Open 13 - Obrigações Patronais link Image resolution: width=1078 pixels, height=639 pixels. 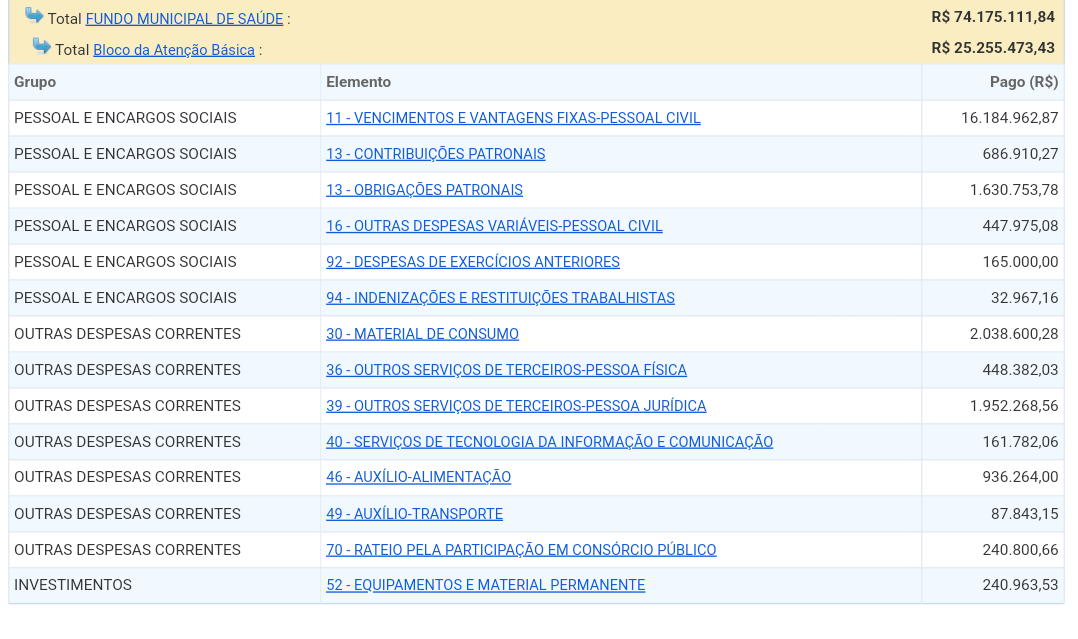click(x=424, y=190)
